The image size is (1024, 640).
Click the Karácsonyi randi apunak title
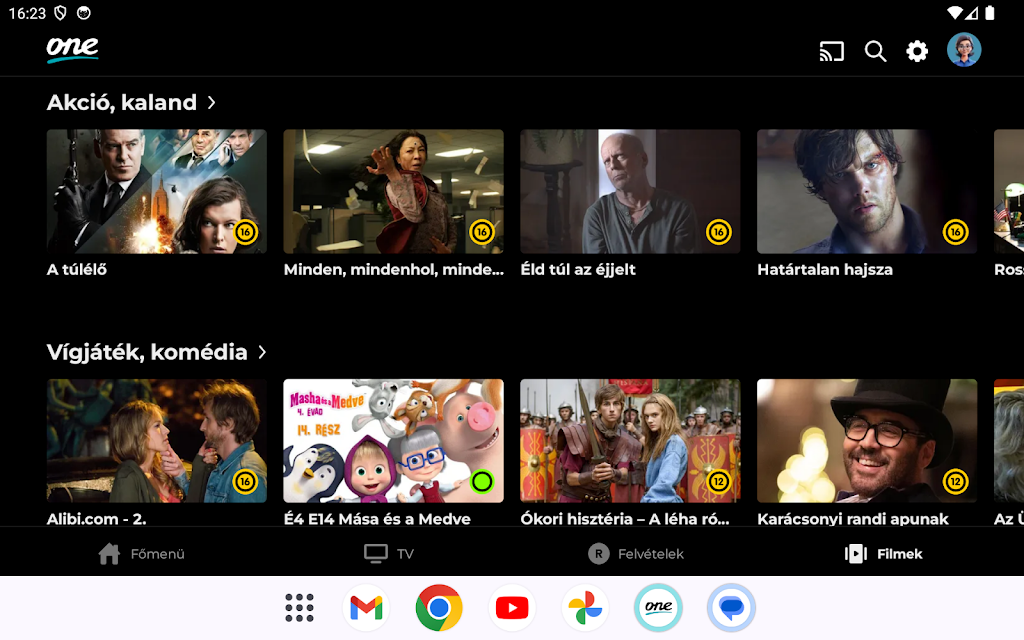click(853, 518)
